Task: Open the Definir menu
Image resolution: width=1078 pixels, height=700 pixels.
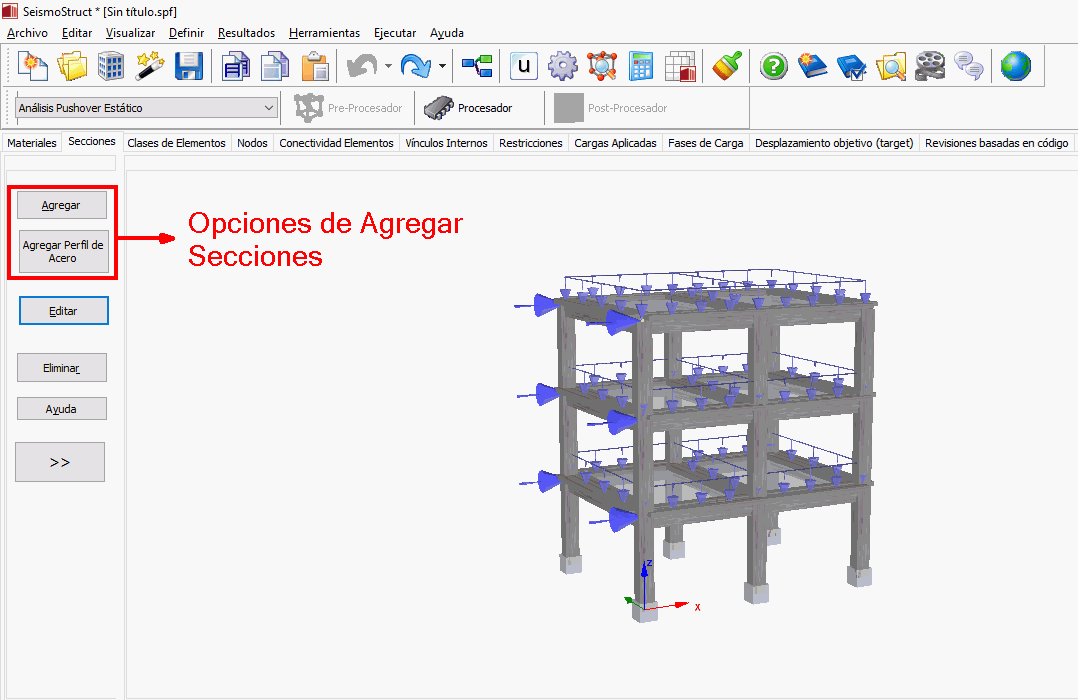Action: pyautogui.click(x=186, y=33)
